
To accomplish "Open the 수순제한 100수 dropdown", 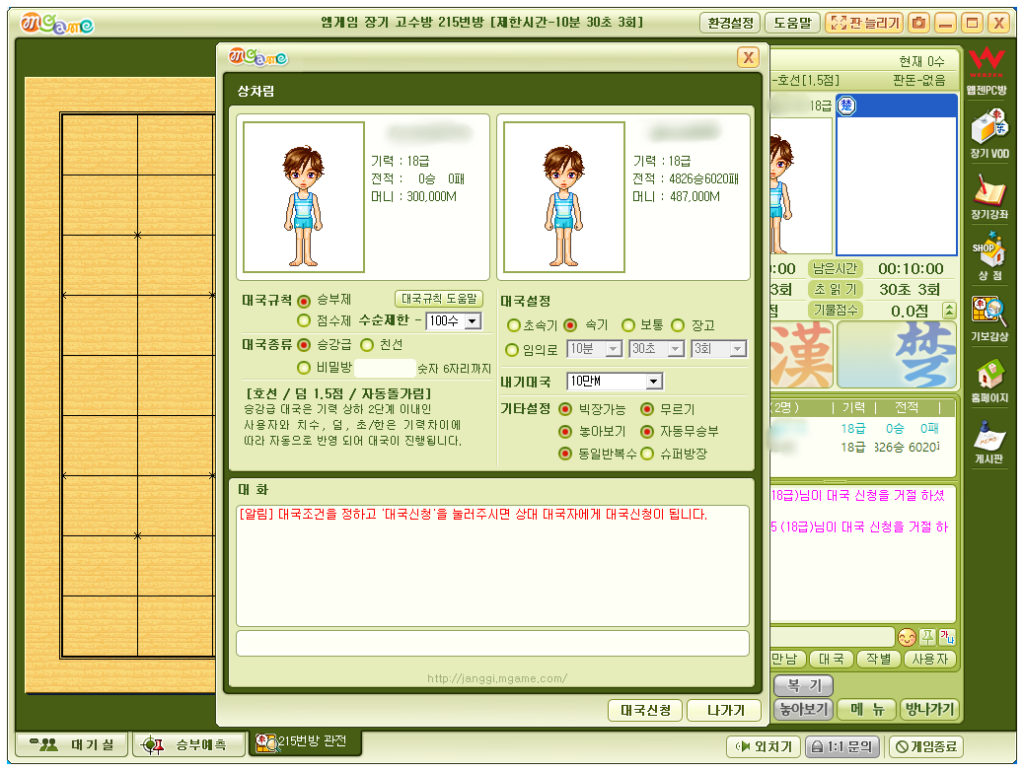I will 454,321.
